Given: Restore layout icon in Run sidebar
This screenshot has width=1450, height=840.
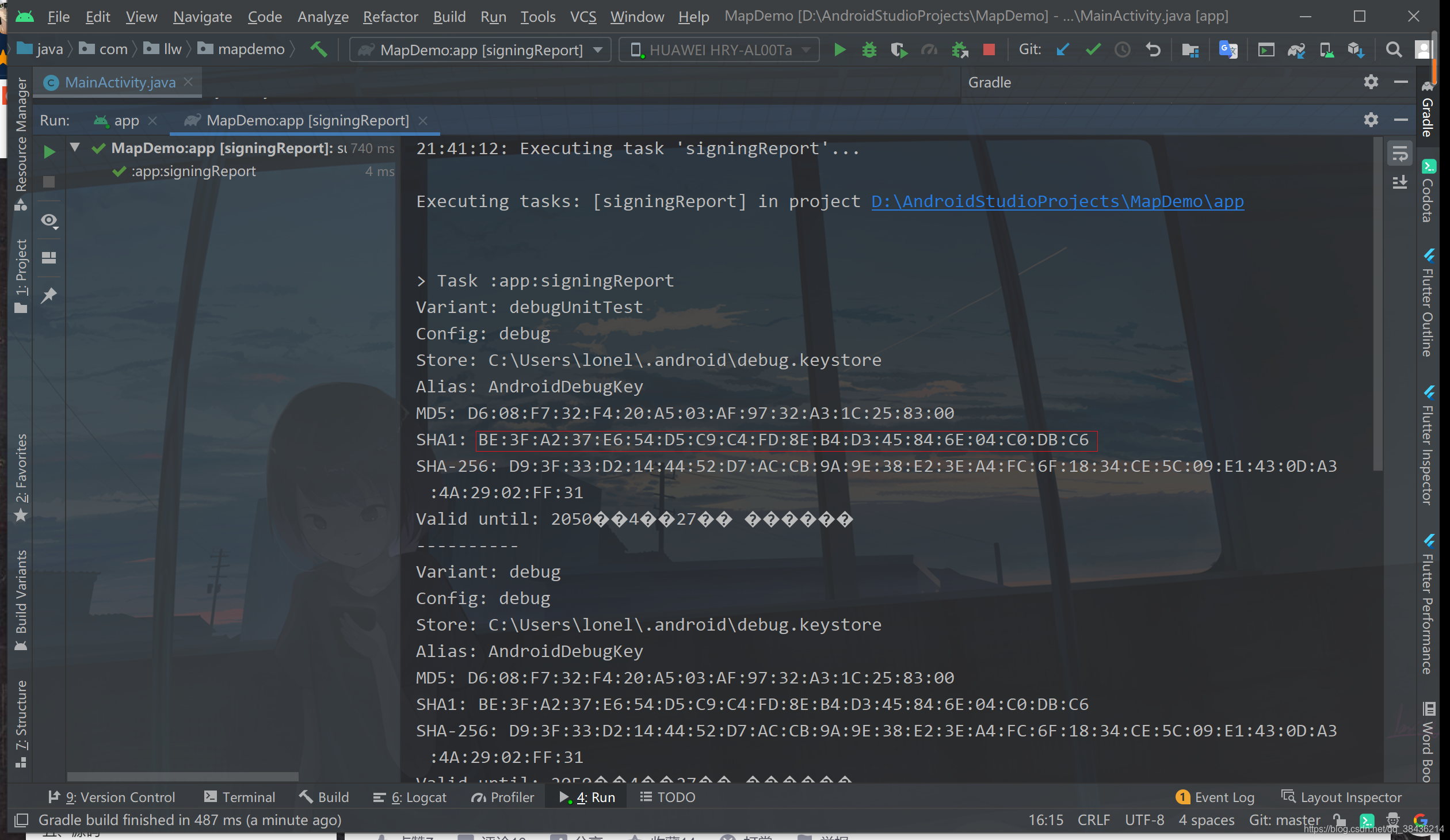Looking at the screenshot, I should [x=49, y=258].
